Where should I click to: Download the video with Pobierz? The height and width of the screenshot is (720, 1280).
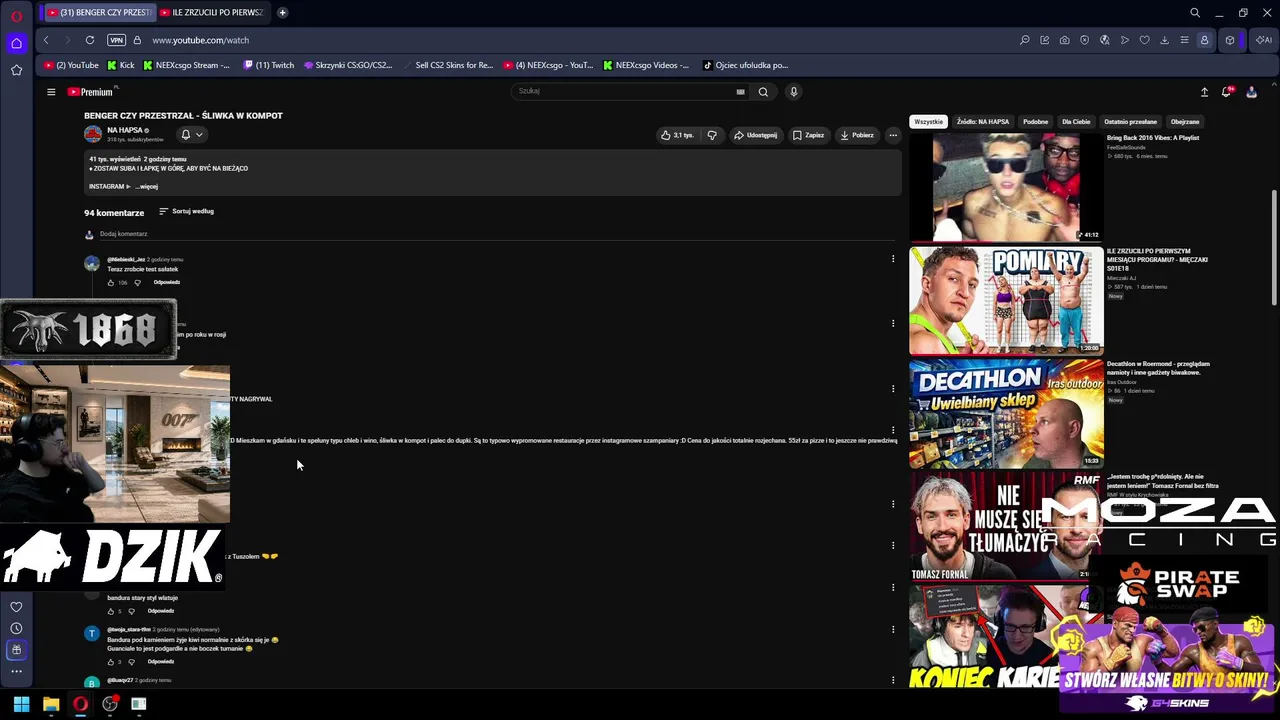pos(857,135)
